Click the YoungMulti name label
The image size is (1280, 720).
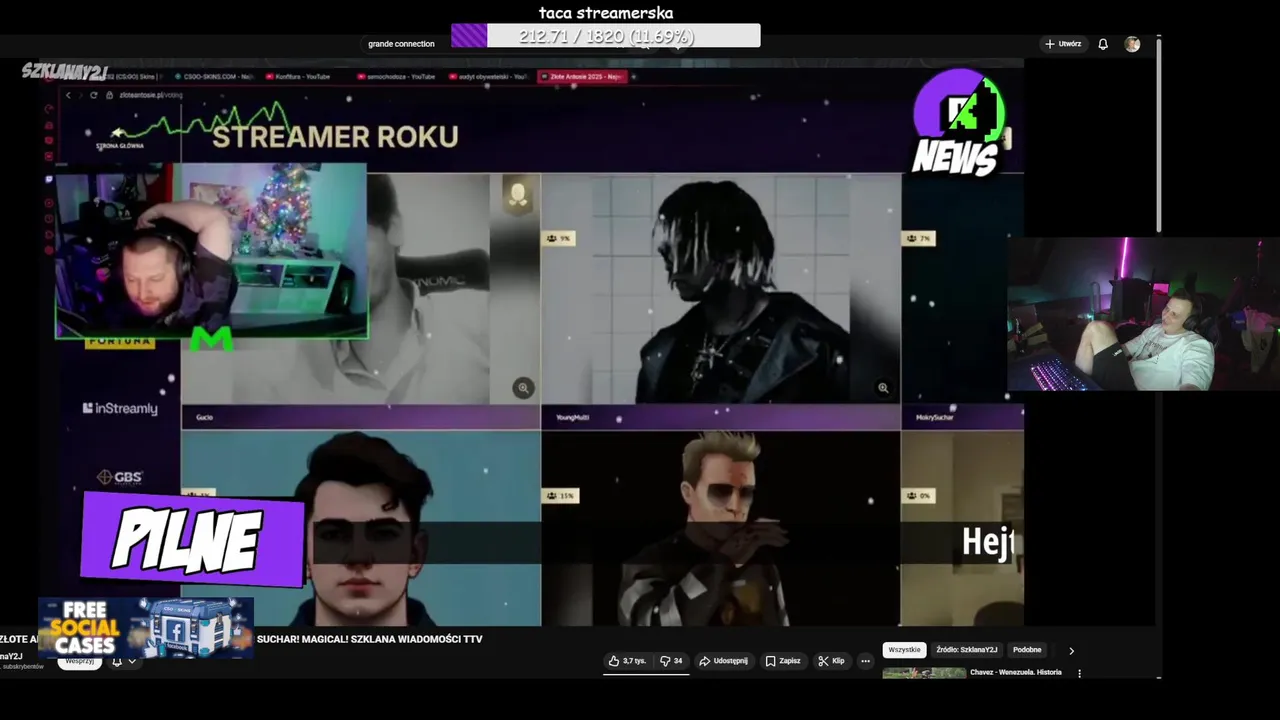pos(572,417)
